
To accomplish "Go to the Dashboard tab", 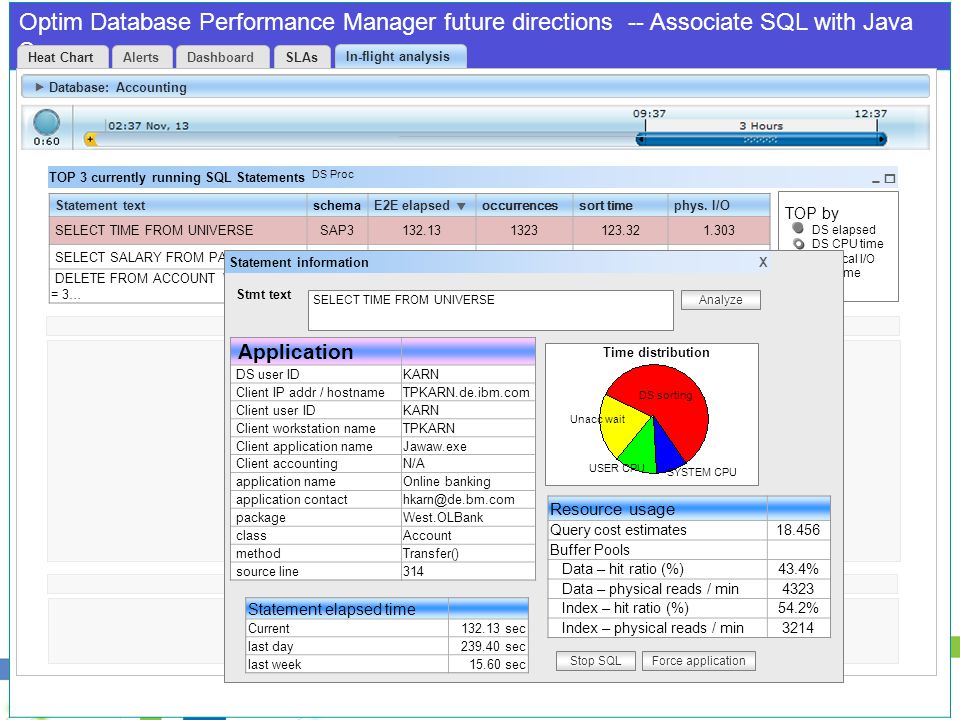I will click(220, 57).
